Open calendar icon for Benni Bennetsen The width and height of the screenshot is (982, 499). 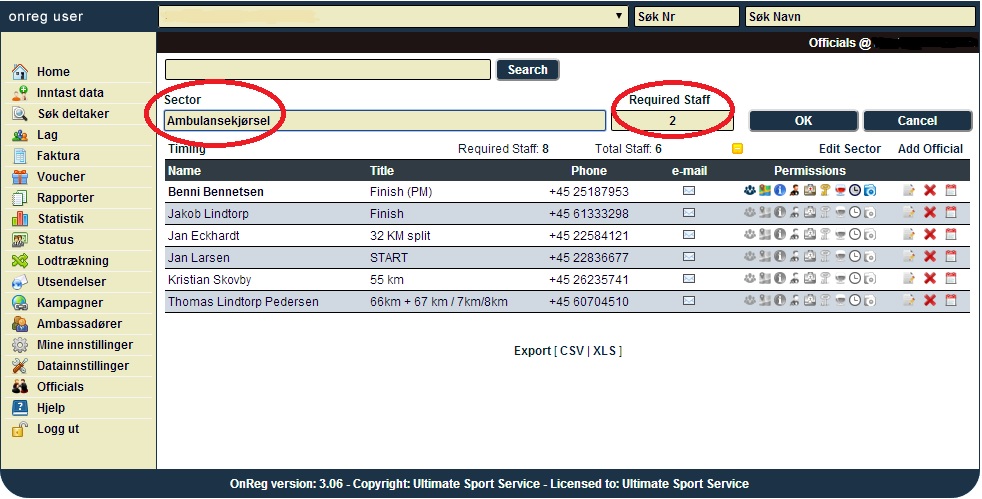pyautogui.click(x=951, y=190)
